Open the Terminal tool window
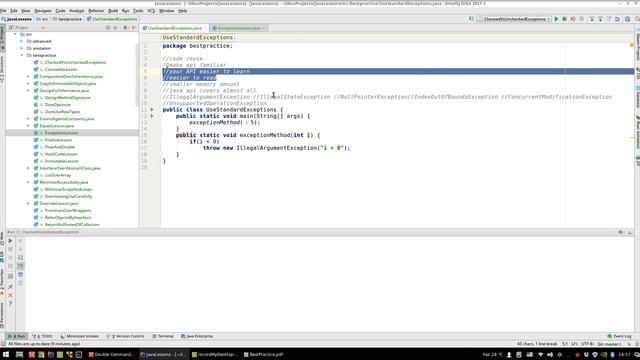This screenshot has height=360, width=640. click(163, 336)
